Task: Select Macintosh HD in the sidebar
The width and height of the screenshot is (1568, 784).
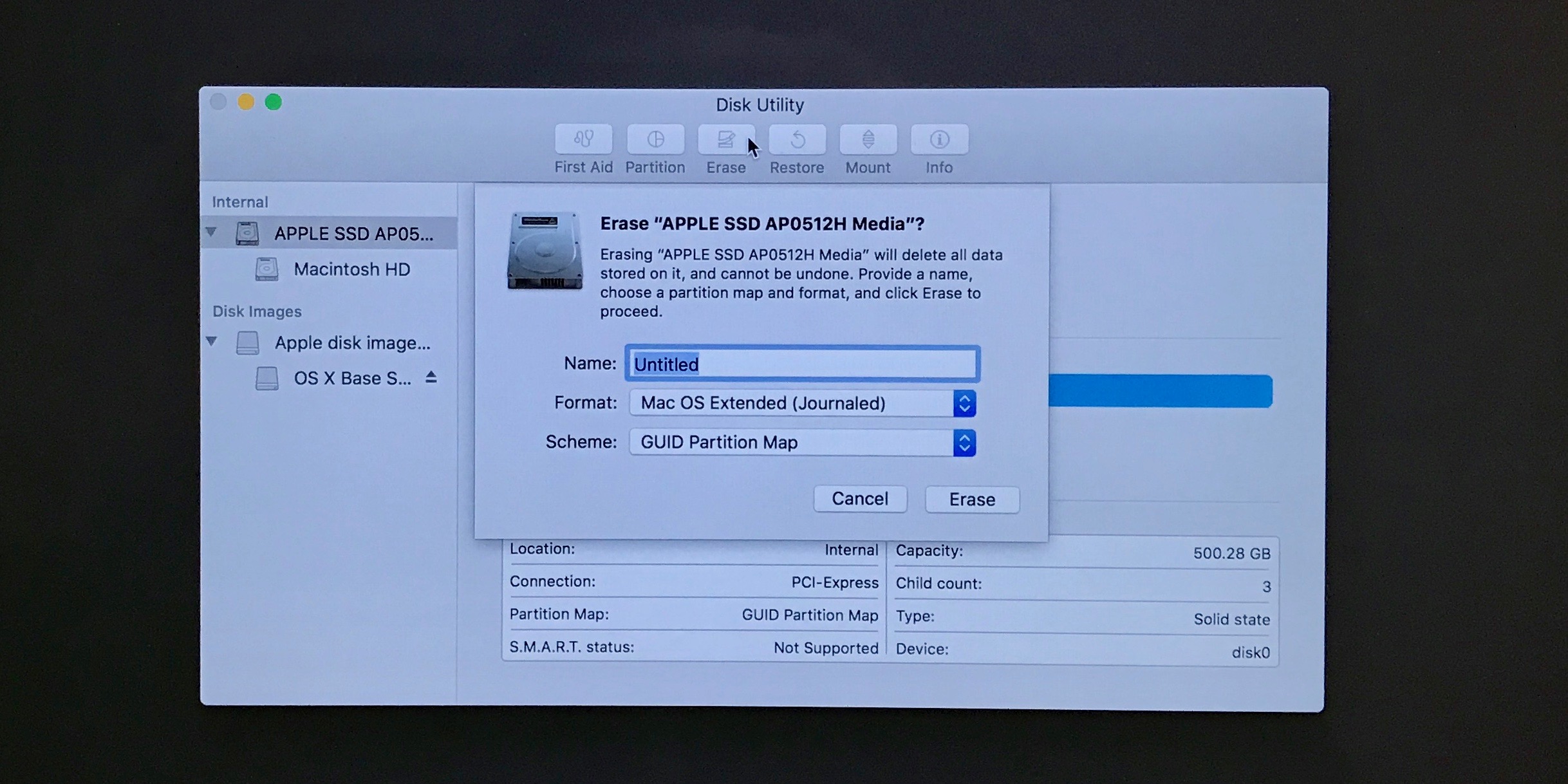Action: click(x=351, y=269)
